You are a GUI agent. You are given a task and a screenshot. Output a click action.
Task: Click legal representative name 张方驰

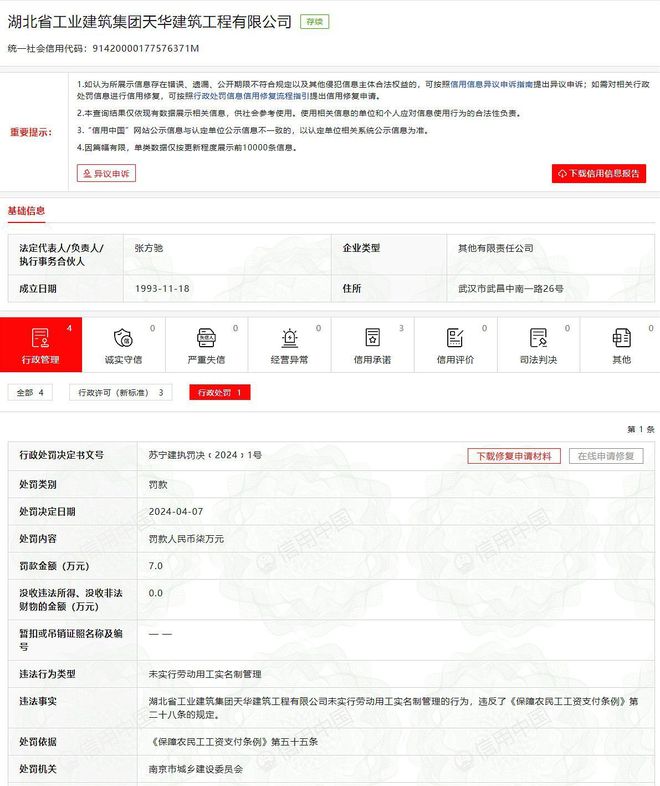149,248
